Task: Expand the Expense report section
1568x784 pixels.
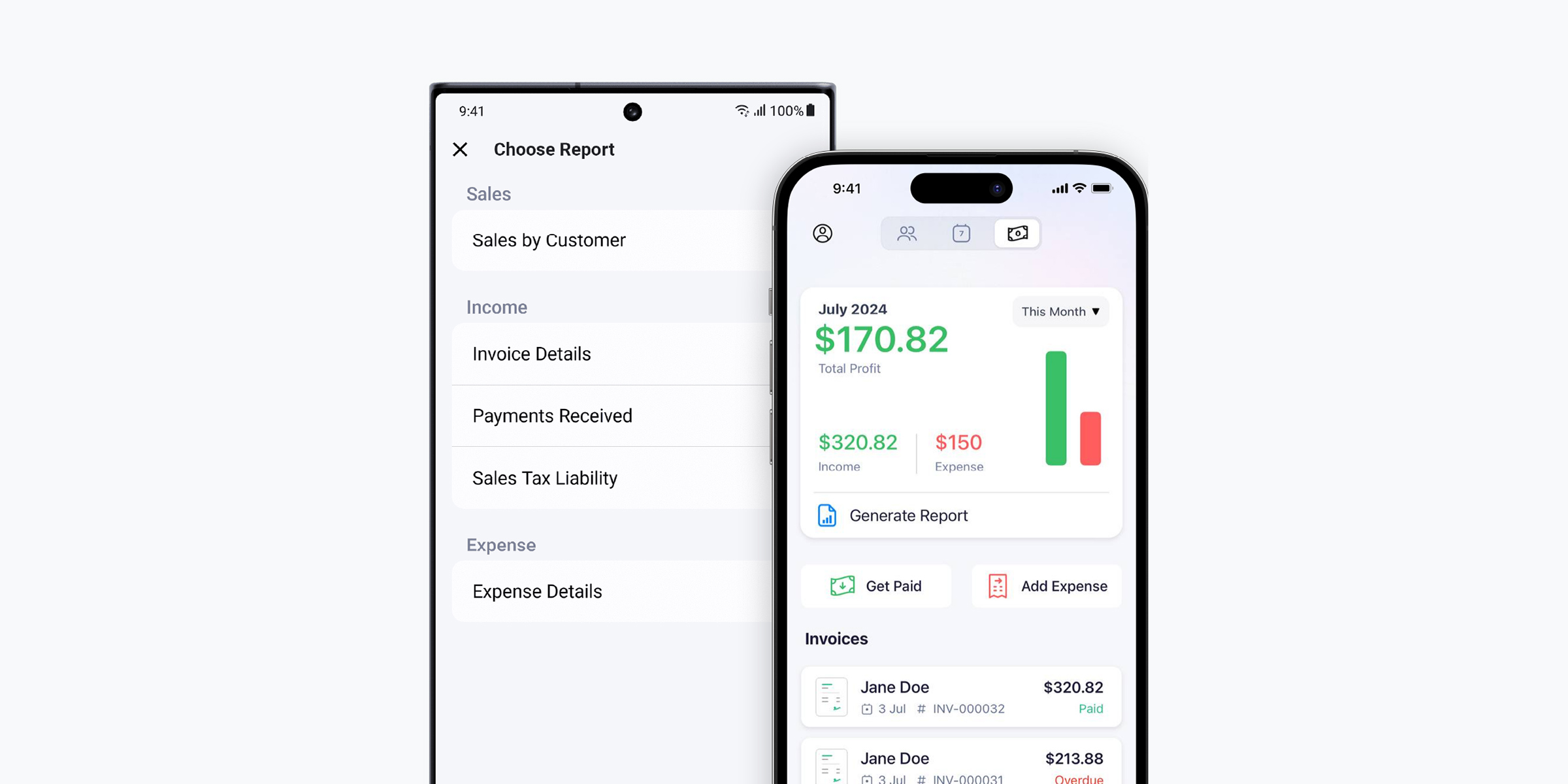Action: click(501, 544)
